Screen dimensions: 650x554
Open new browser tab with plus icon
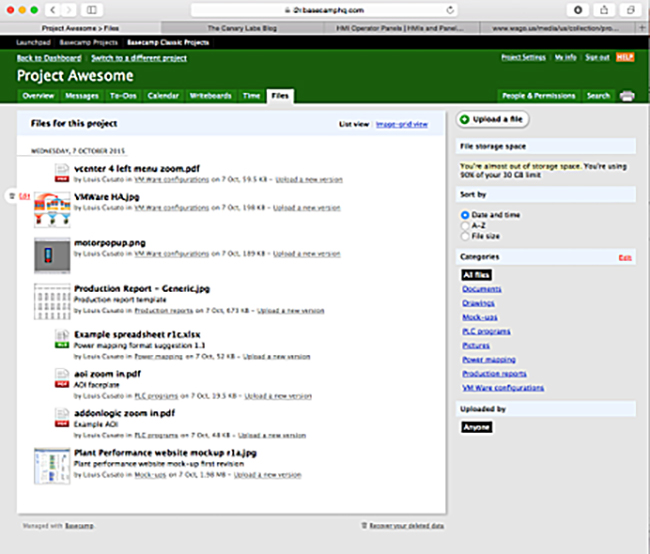[x=641, y=28]
